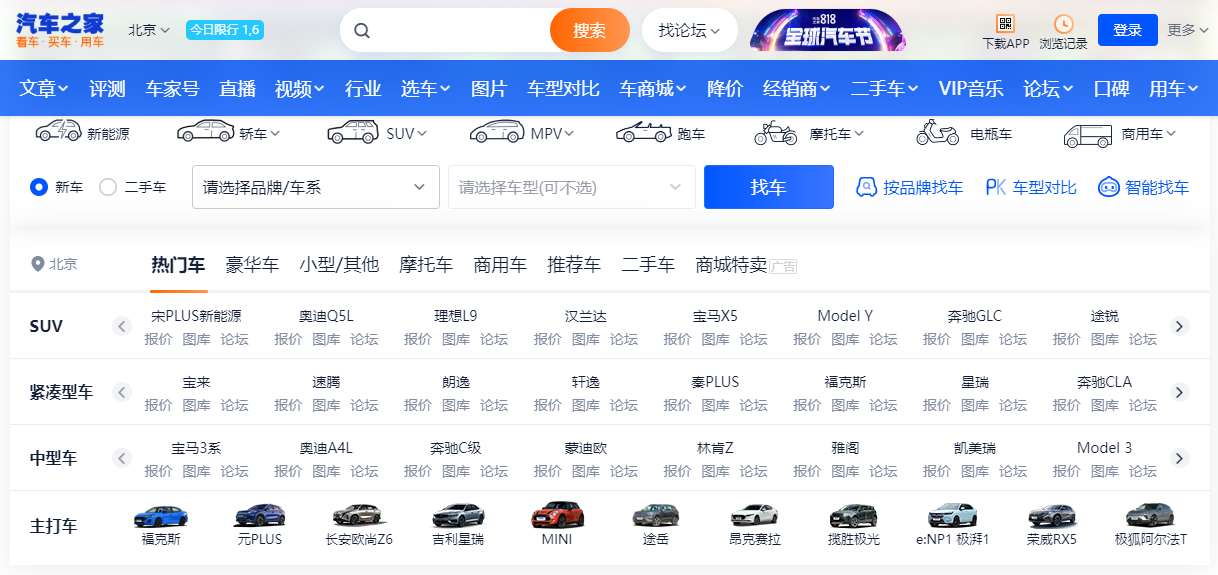Open the 818 全球汽车节 banner
1218x575 pixels.
click(x=827, y=30)
